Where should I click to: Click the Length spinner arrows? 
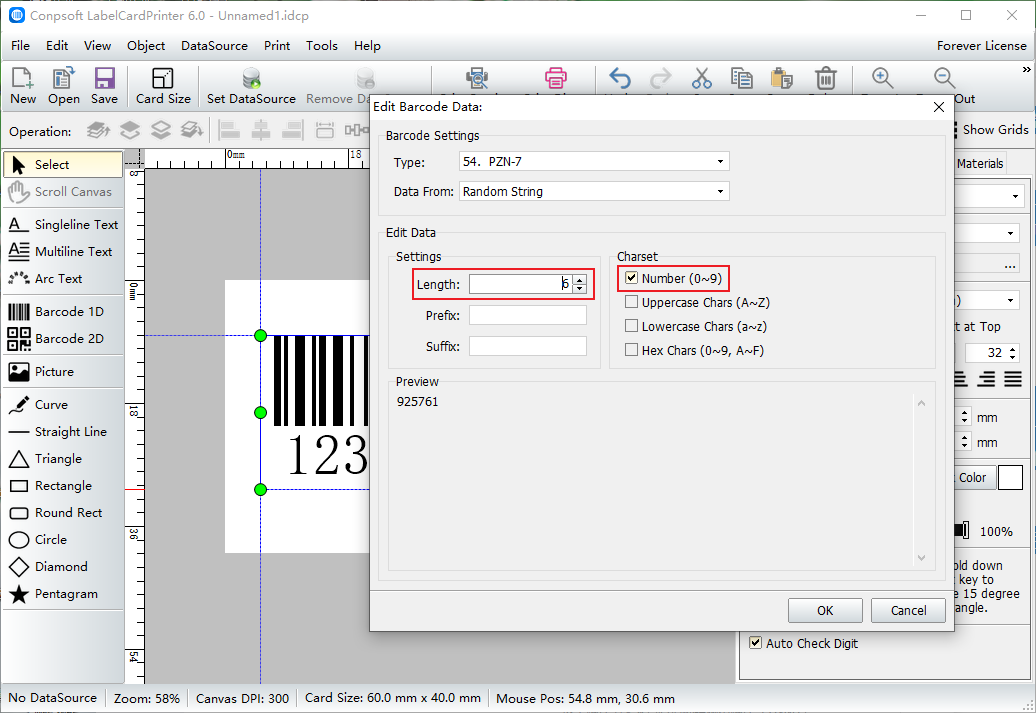point(579,284)
